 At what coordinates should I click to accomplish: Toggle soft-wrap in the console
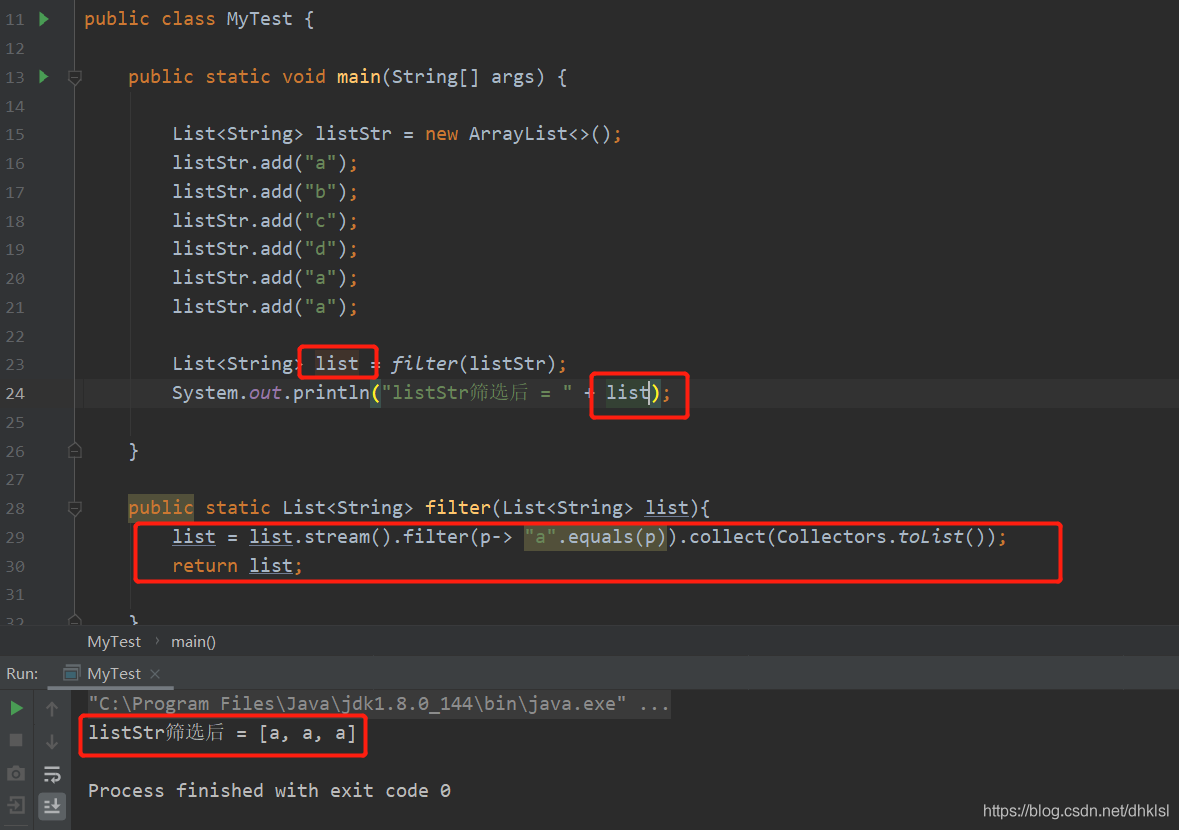52,774
